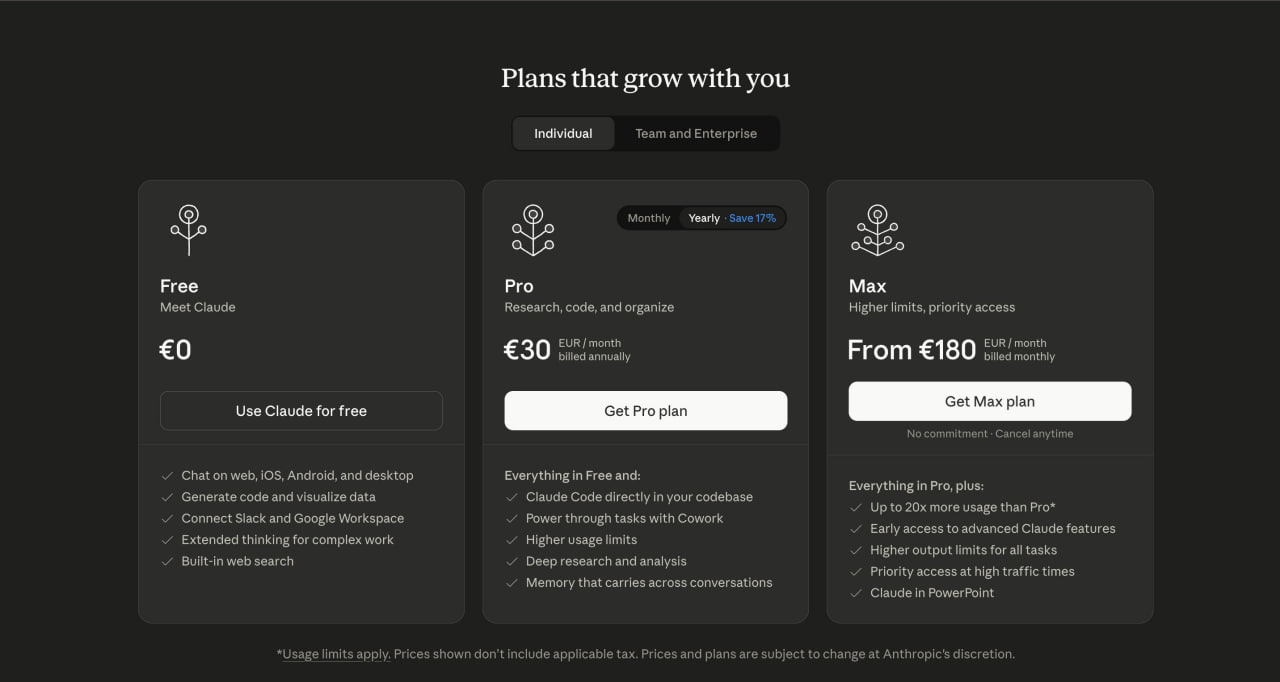Click the Get Max plan button
The height and width of the screenshot is (682, 1280).
coord(989,401)
